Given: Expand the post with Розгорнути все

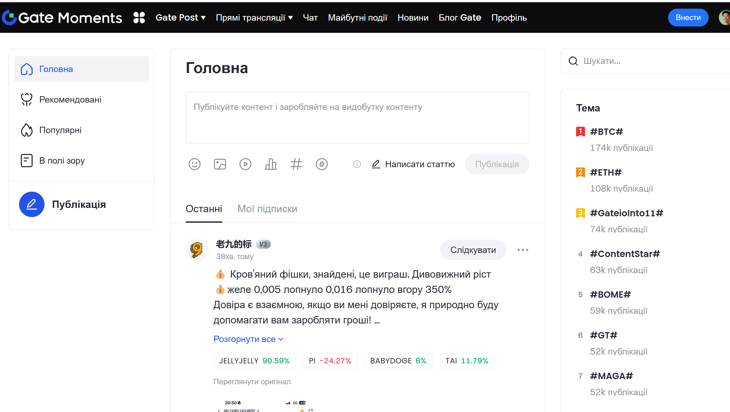Looking at the screenshot, I should pos(248,339).
